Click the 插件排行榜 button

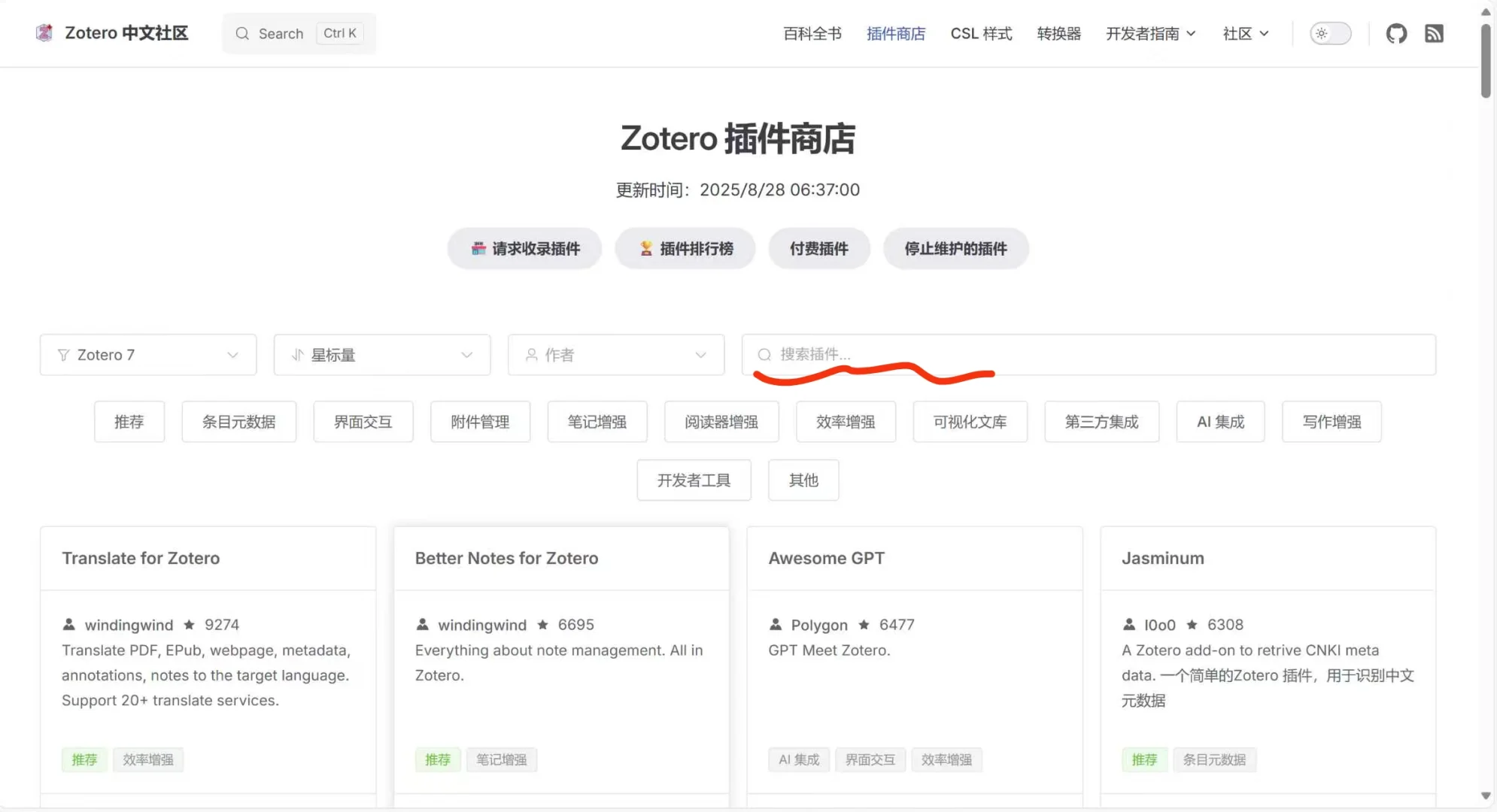(685, 248)
